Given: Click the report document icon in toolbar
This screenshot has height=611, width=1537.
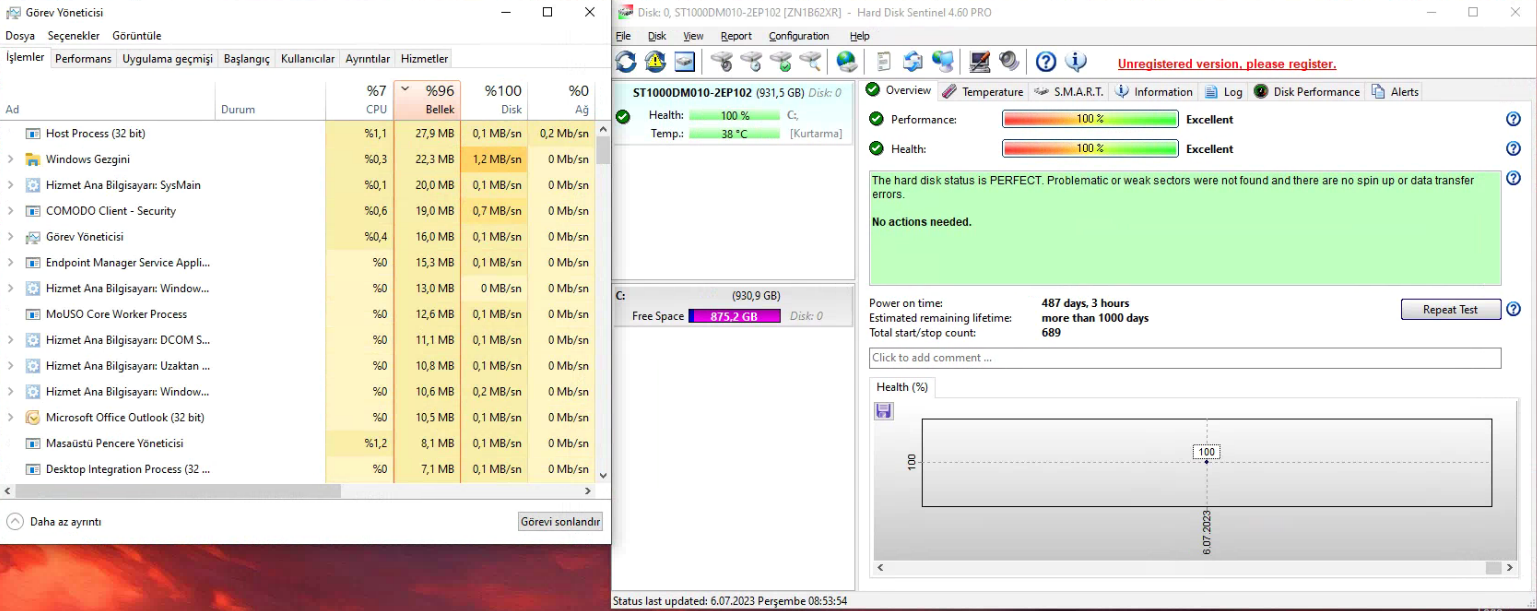Looking at the screenshot, I should (x=883, y=62).
